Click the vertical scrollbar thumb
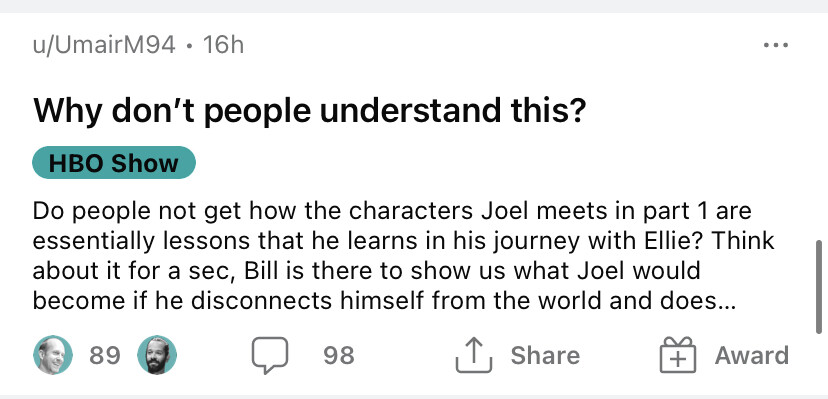828x399 pixels. tap(819, 287)
